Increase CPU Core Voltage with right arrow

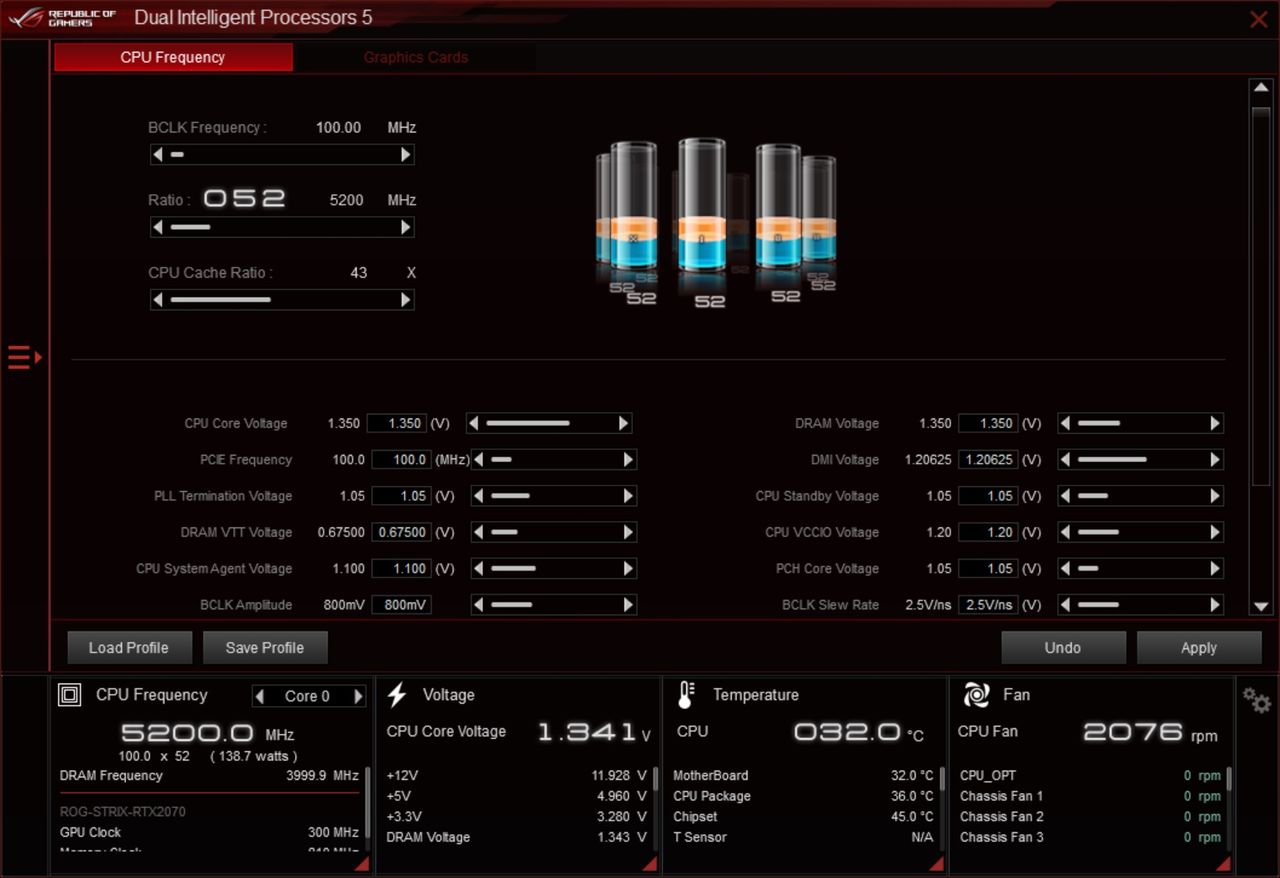coord(623,424)
